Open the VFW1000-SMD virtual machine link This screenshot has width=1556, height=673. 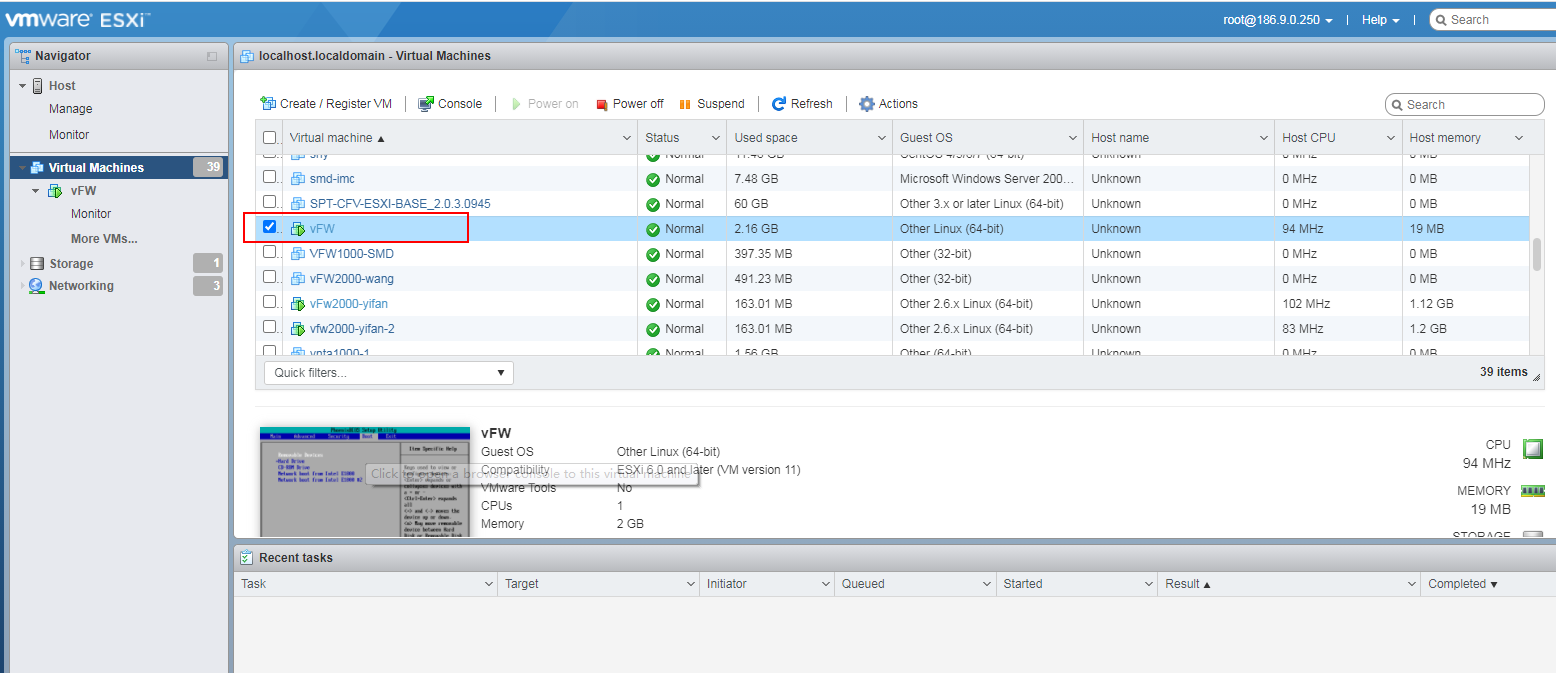tap(351, 254)
